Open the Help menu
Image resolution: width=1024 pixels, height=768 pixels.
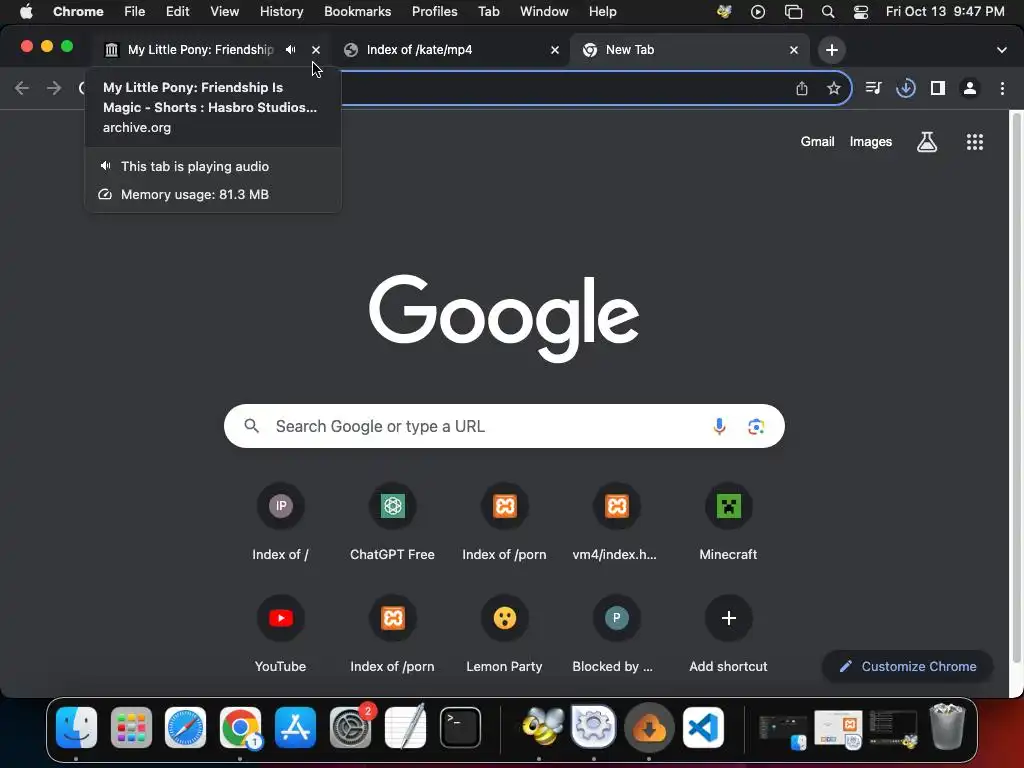[x=602, y=12]
